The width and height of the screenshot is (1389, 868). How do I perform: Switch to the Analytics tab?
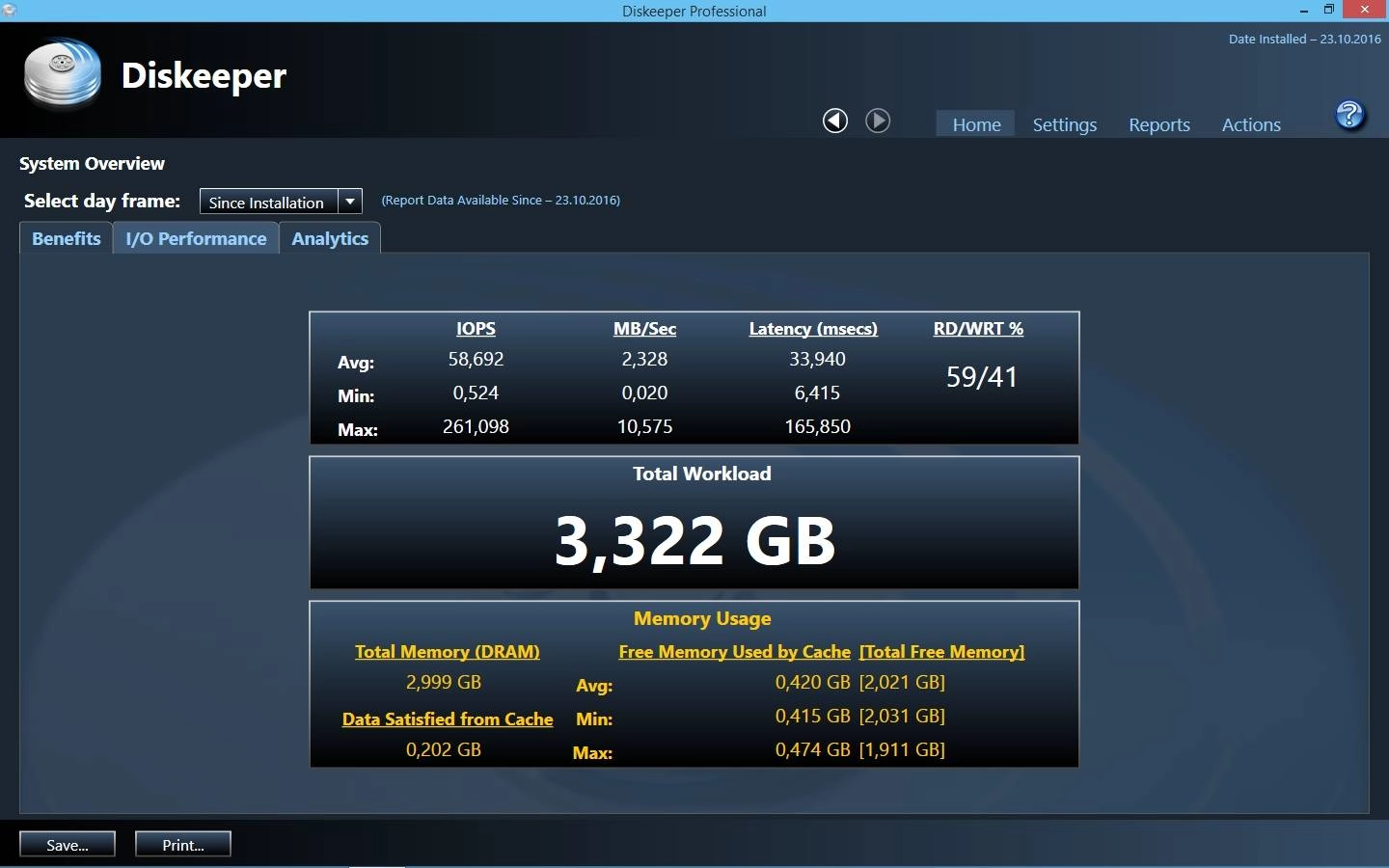coord(330,238)
